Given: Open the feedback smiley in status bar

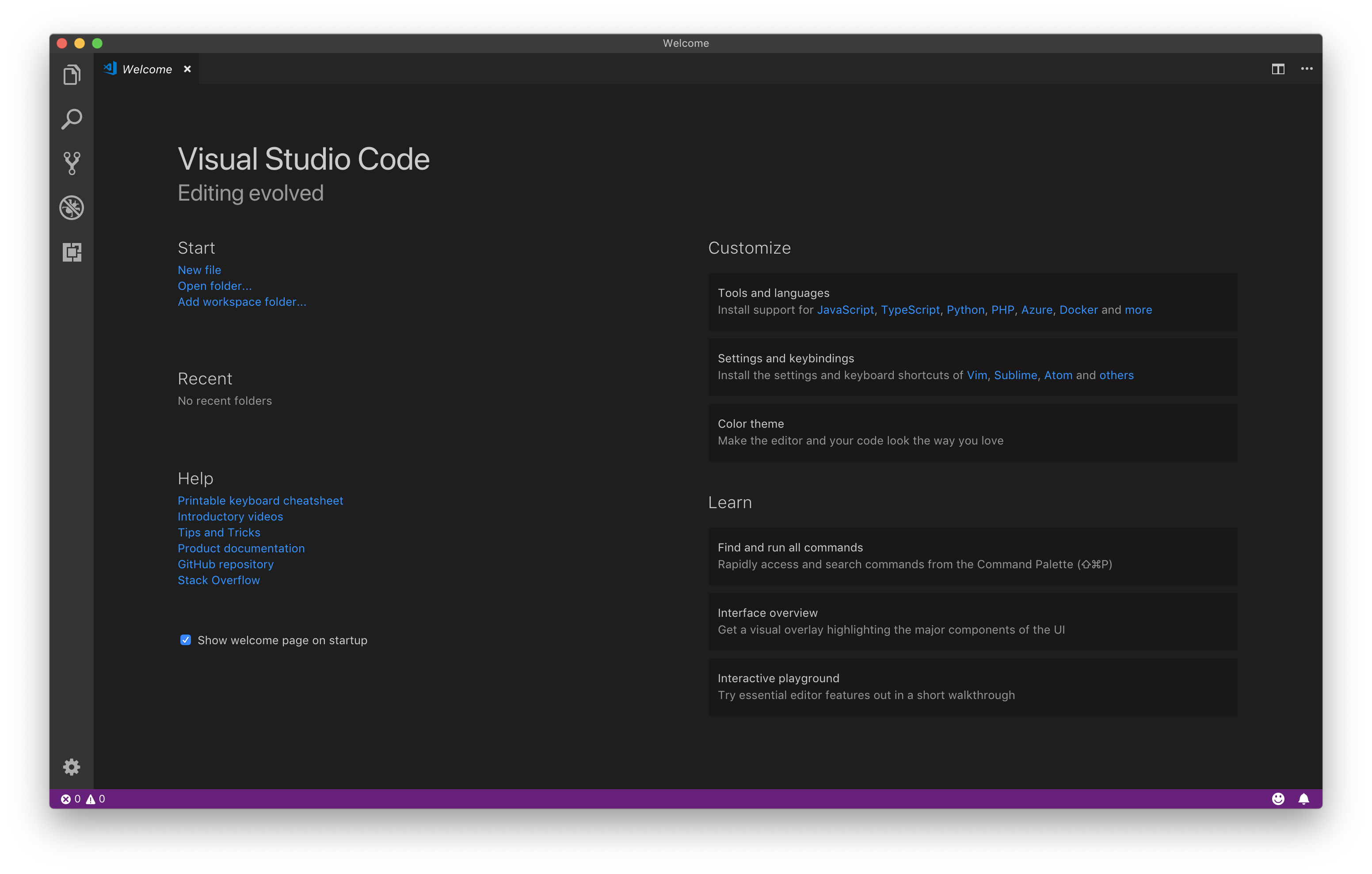Looking at the screenshot, I should (x=1278, y=799).
